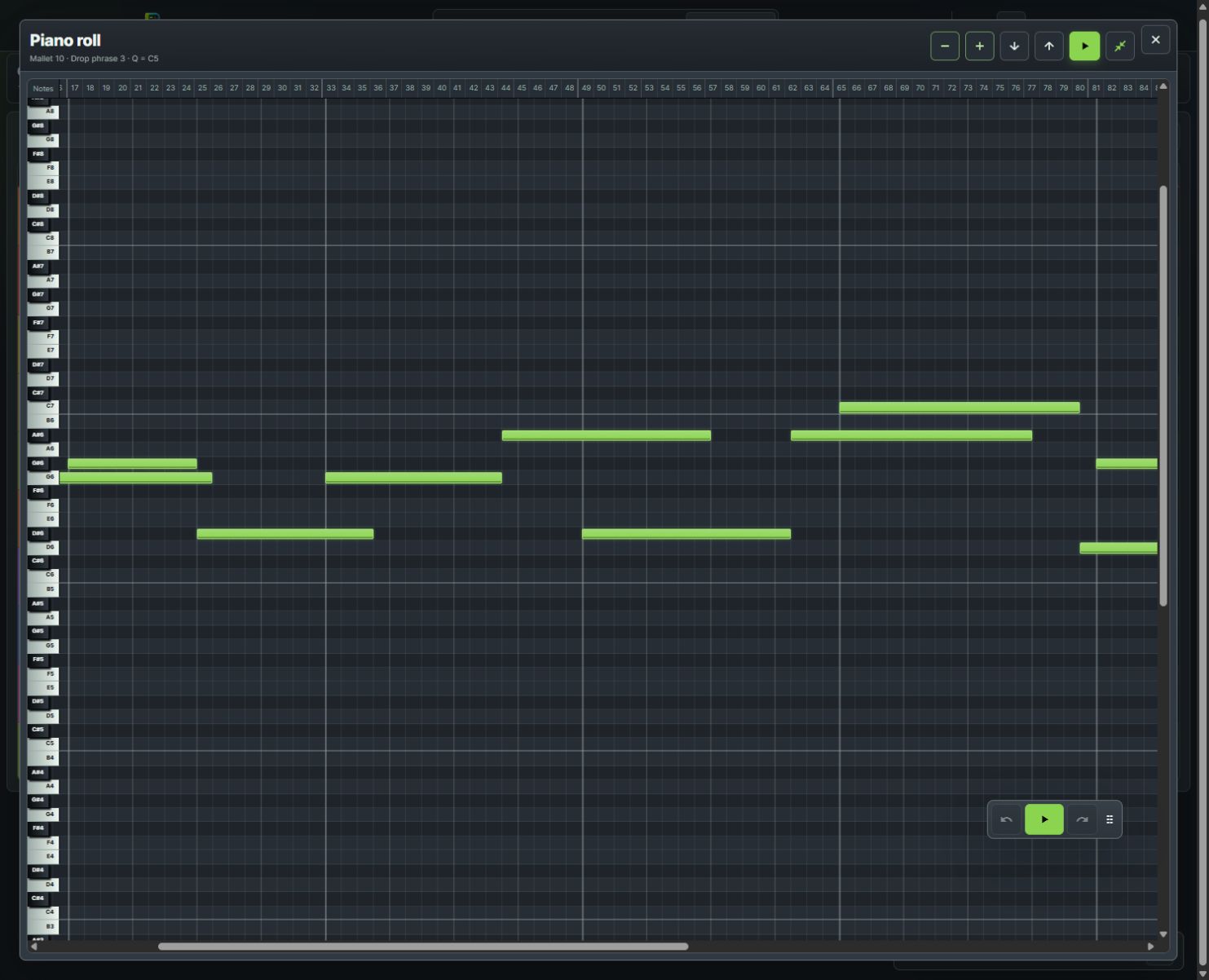Undo using the floating toolbar arrow
1209x980 pixels.
click(x=1006, y=819)
